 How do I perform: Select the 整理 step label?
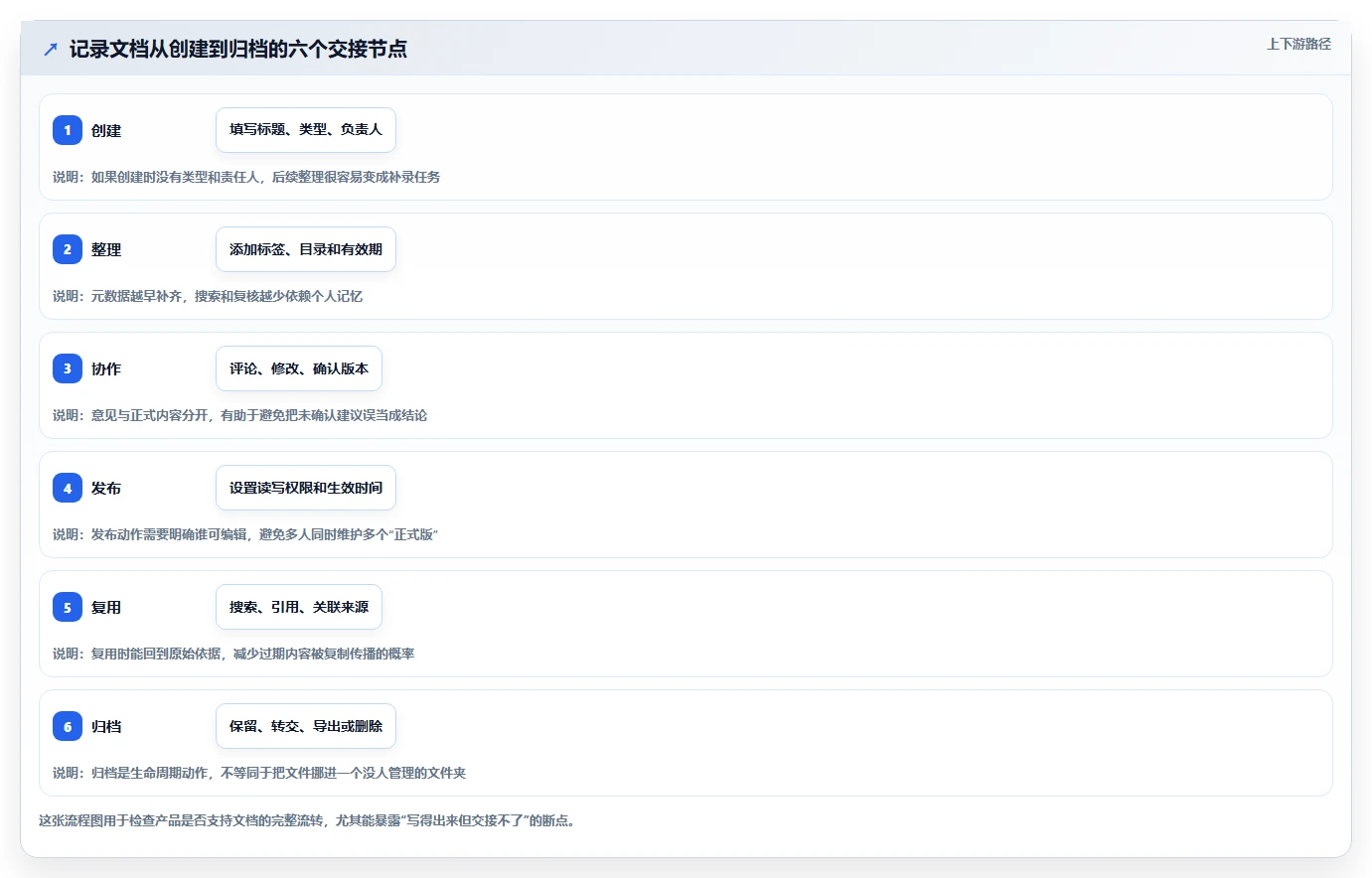click(106, 249)
